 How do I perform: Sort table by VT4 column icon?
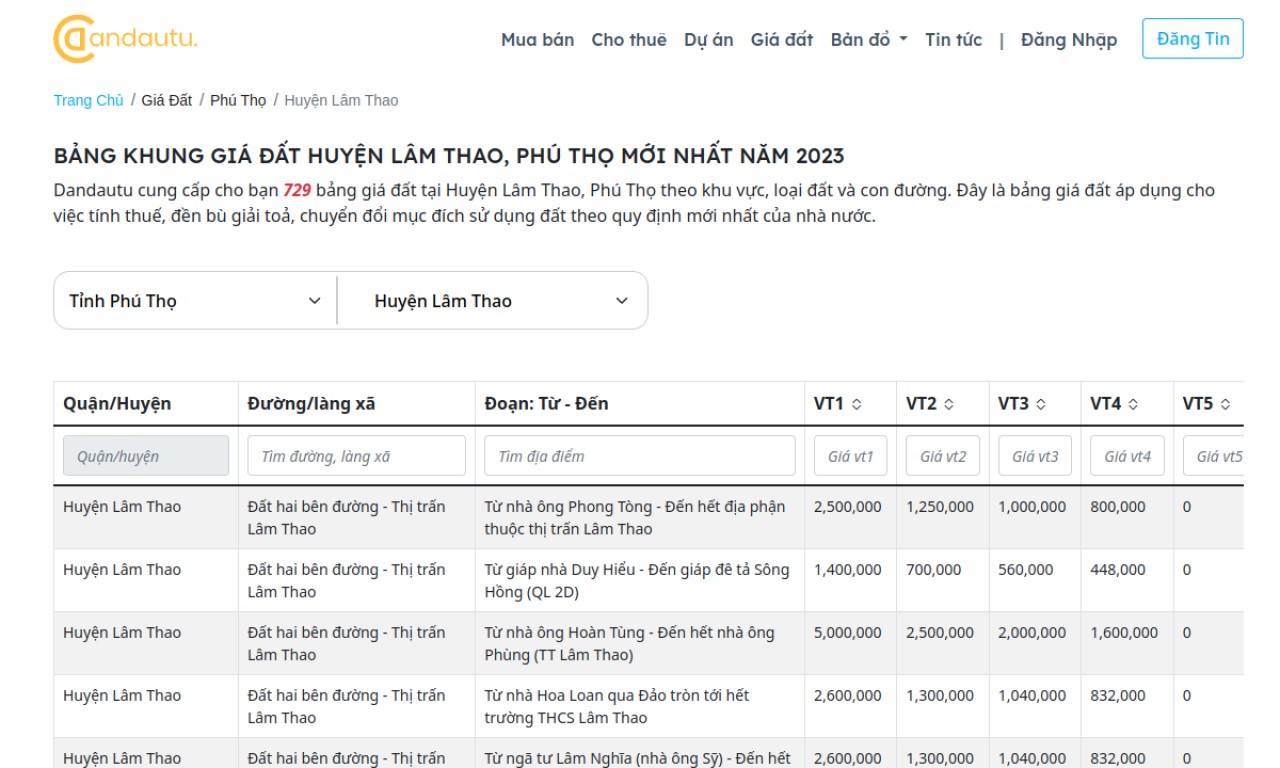(1133, 404)
